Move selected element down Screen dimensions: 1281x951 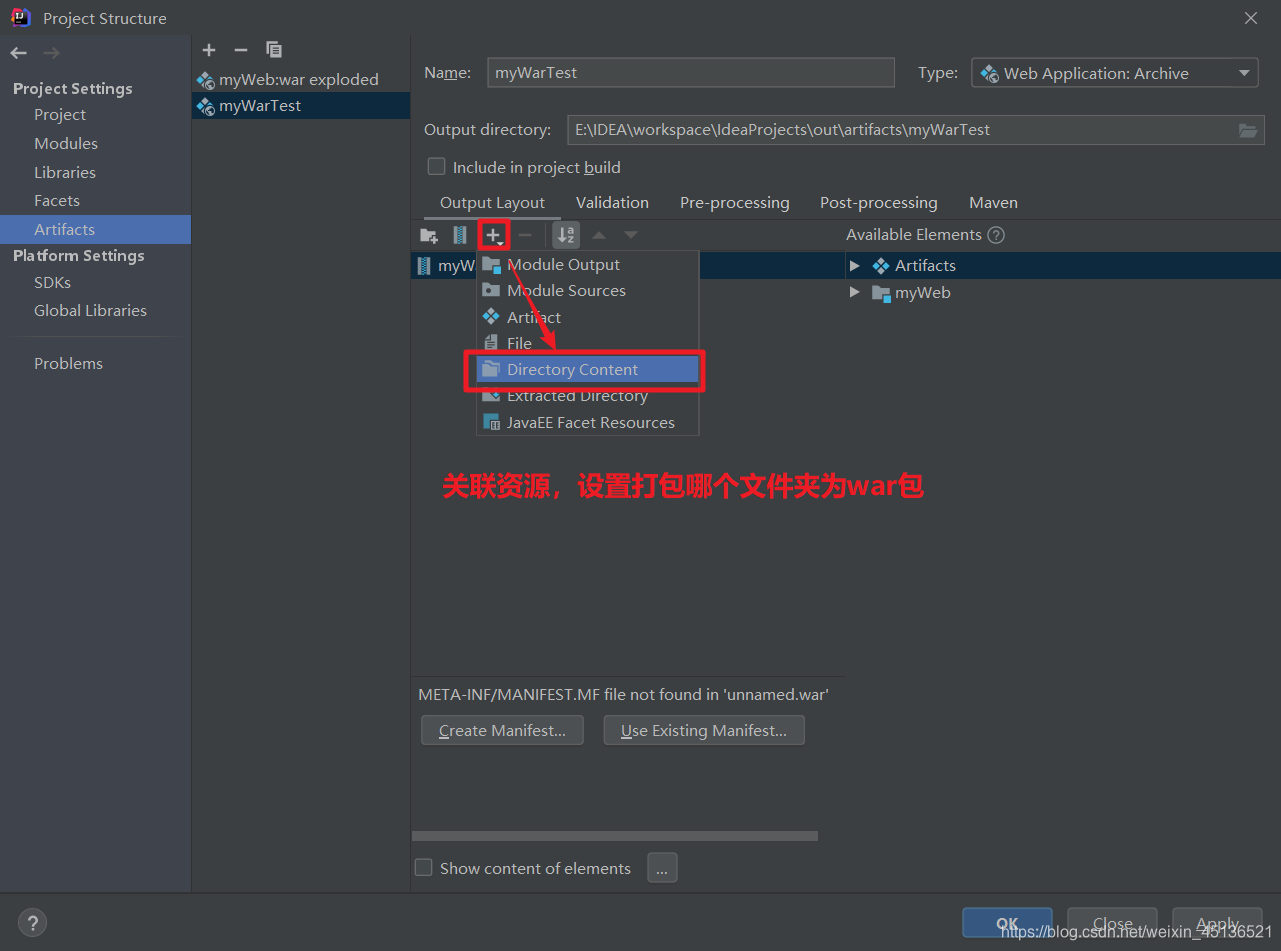[x=631, y=235]
